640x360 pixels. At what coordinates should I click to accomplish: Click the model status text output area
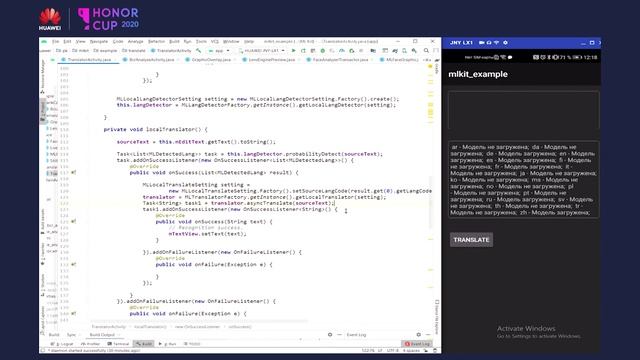tap(523, 180)
